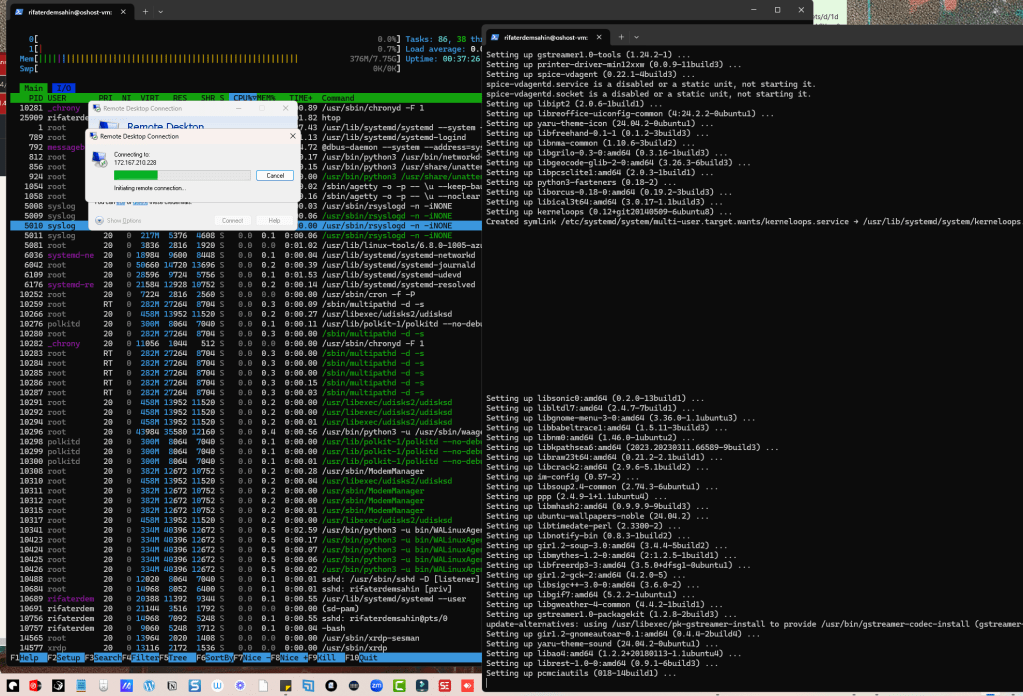Click the red SE taskbar icon

[x=445, y=686]
